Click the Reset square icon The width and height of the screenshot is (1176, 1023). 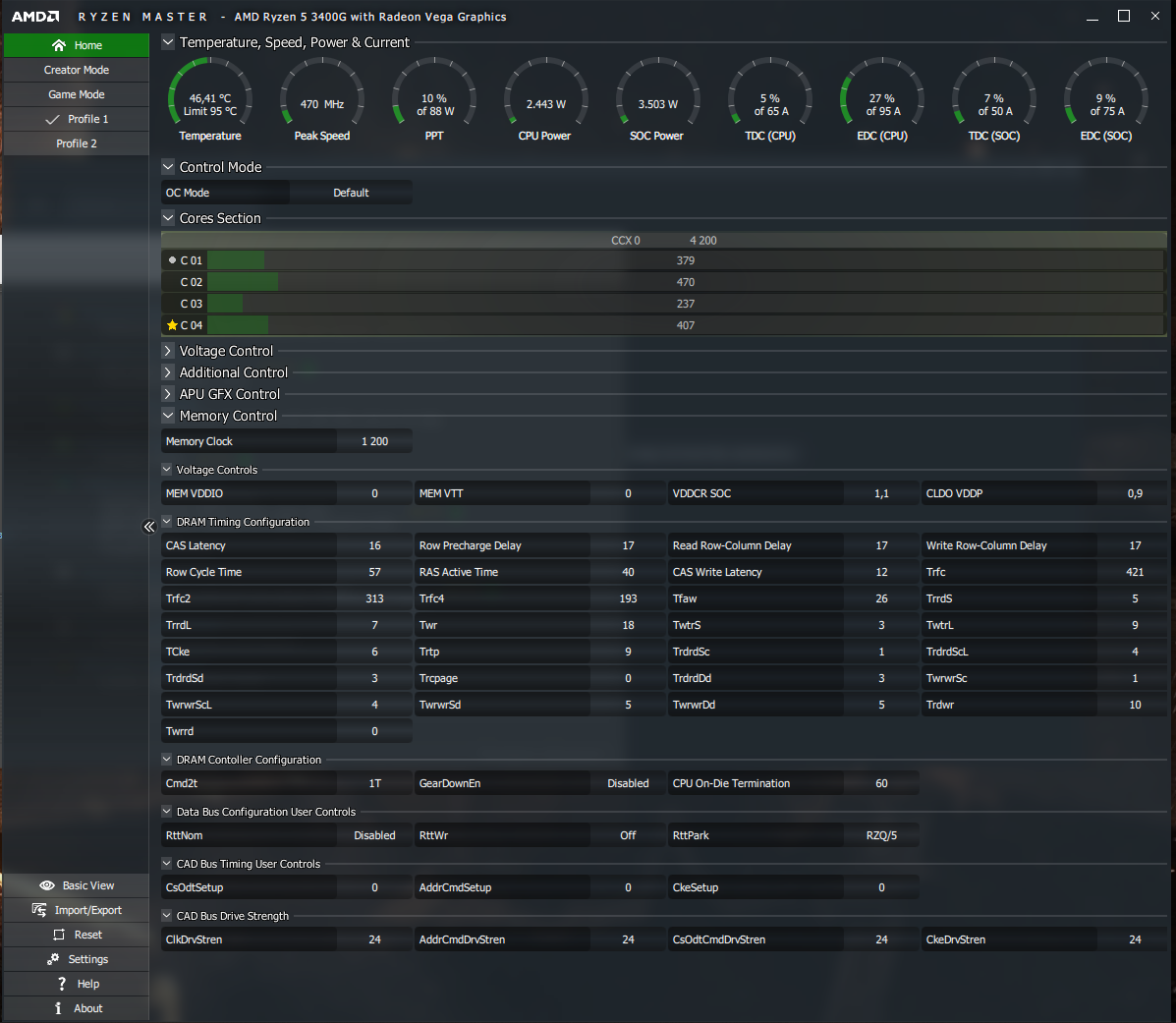[x=59, y=935]
